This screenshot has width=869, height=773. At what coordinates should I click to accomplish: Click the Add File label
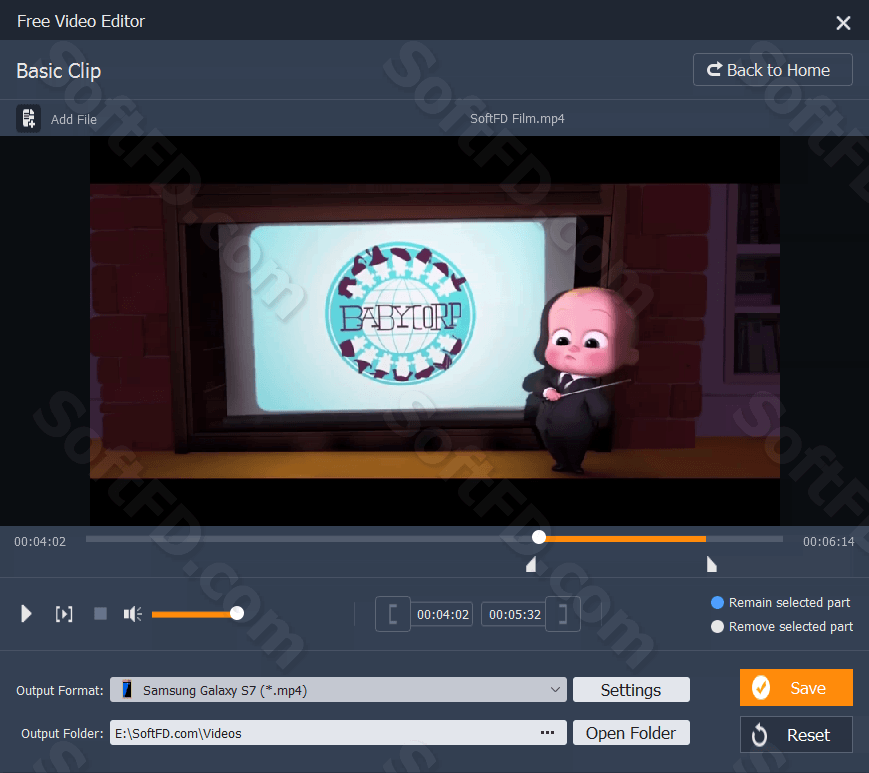click(x=74, y=120)
